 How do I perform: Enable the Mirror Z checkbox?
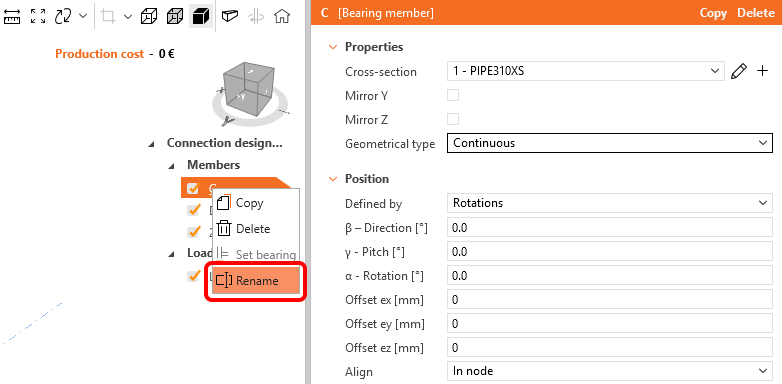click(453, 119)
